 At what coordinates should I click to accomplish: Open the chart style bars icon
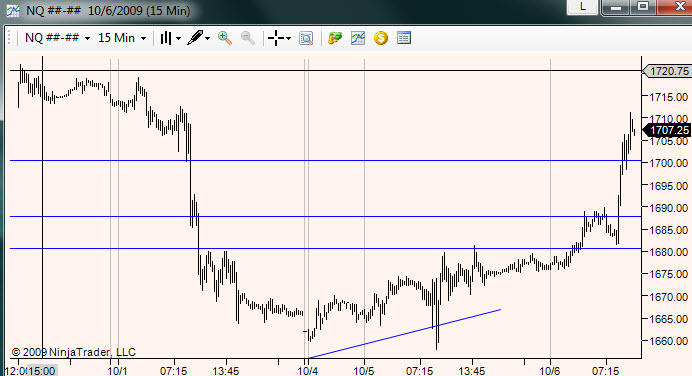166,38
